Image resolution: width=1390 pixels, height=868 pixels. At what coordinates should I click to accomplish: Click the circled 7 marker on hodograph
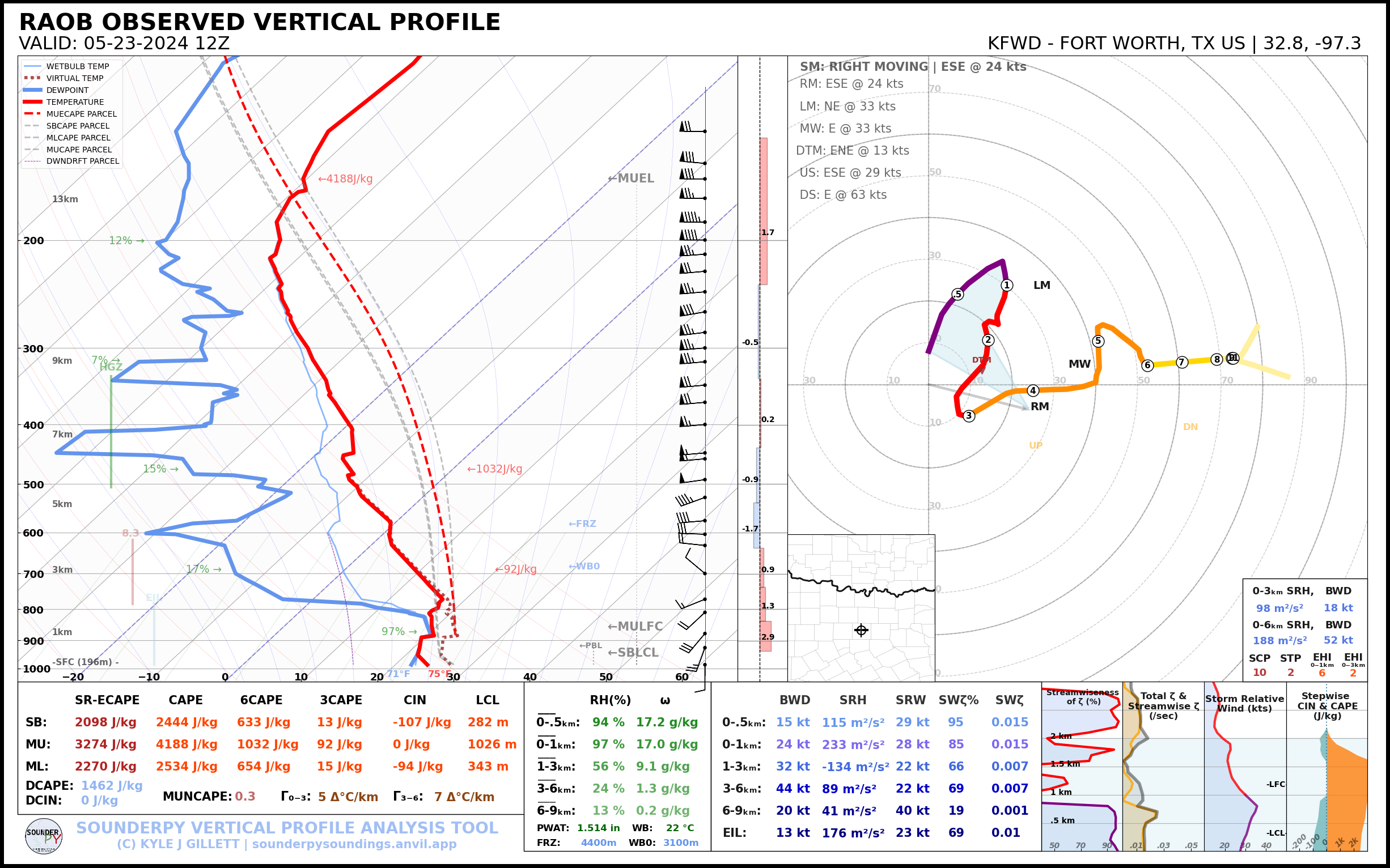coord(1181,362)
